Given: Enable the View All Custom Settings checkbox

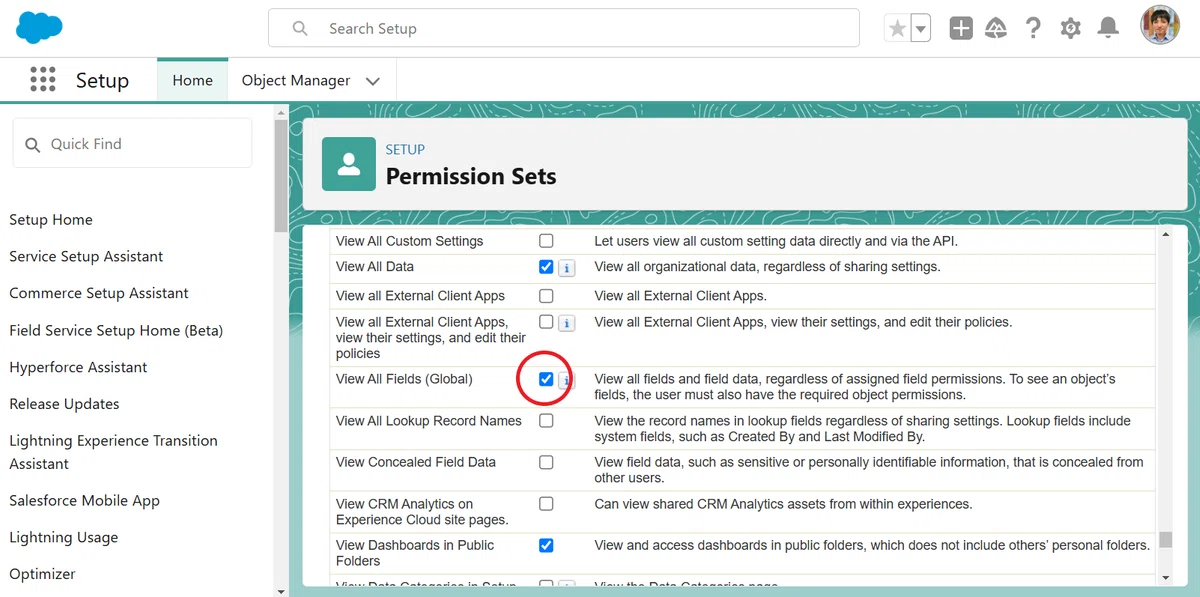Looking at the screenshot, I should click(x=546, y=241).
